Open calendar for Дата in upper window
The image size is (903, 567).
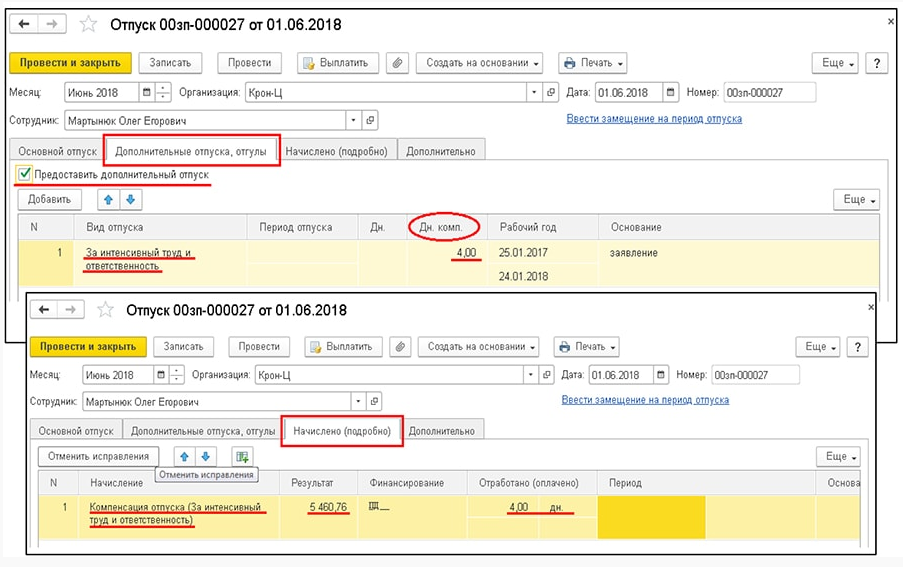coord(670,92)
